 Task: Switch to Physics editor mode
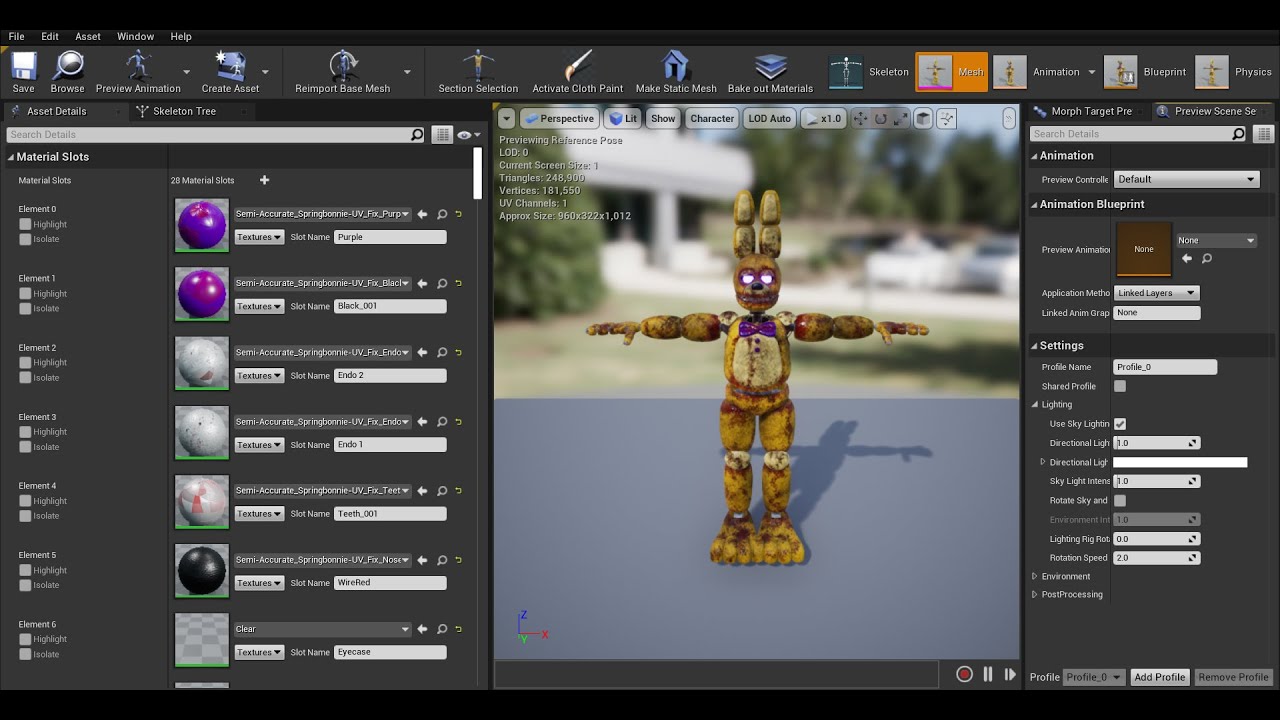1235,72
